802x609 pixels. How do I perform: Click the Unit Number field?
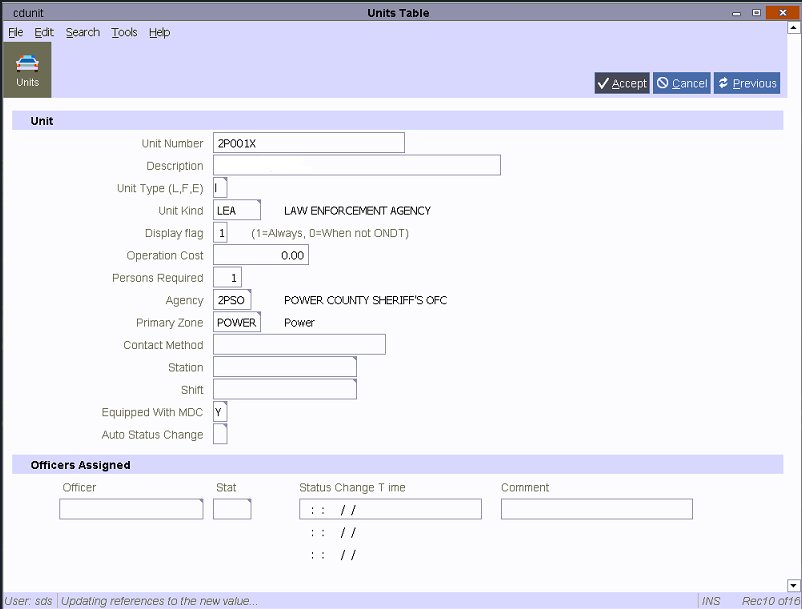pos(309,143)
